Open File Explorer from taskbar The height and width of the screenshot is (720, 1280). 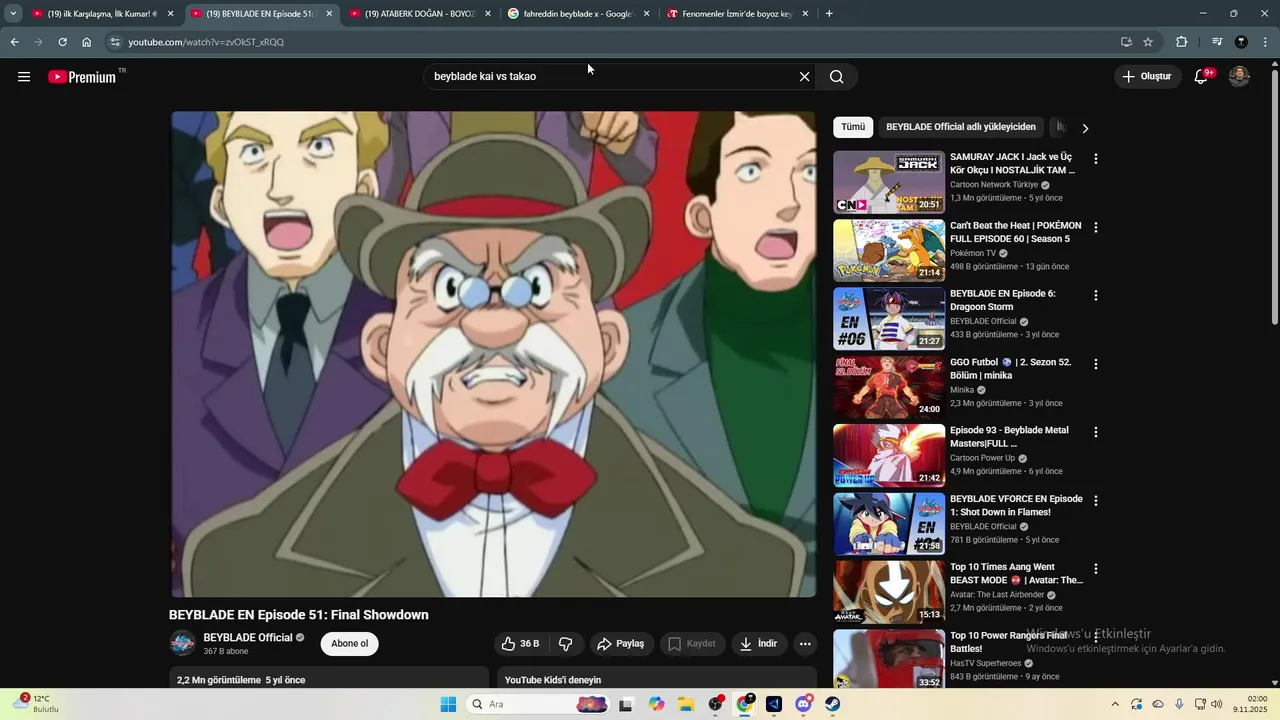point(686,704)
